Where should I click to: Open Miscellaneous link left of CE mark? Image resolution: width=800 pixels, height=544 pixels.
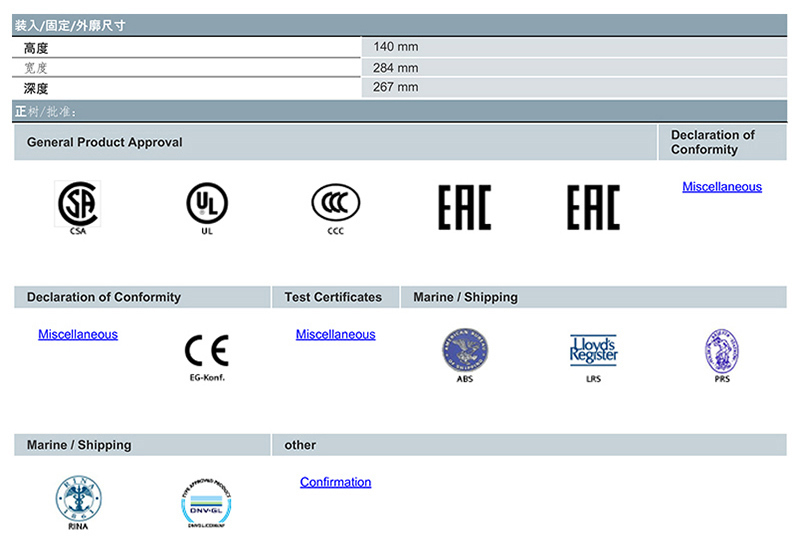(78, 334)
